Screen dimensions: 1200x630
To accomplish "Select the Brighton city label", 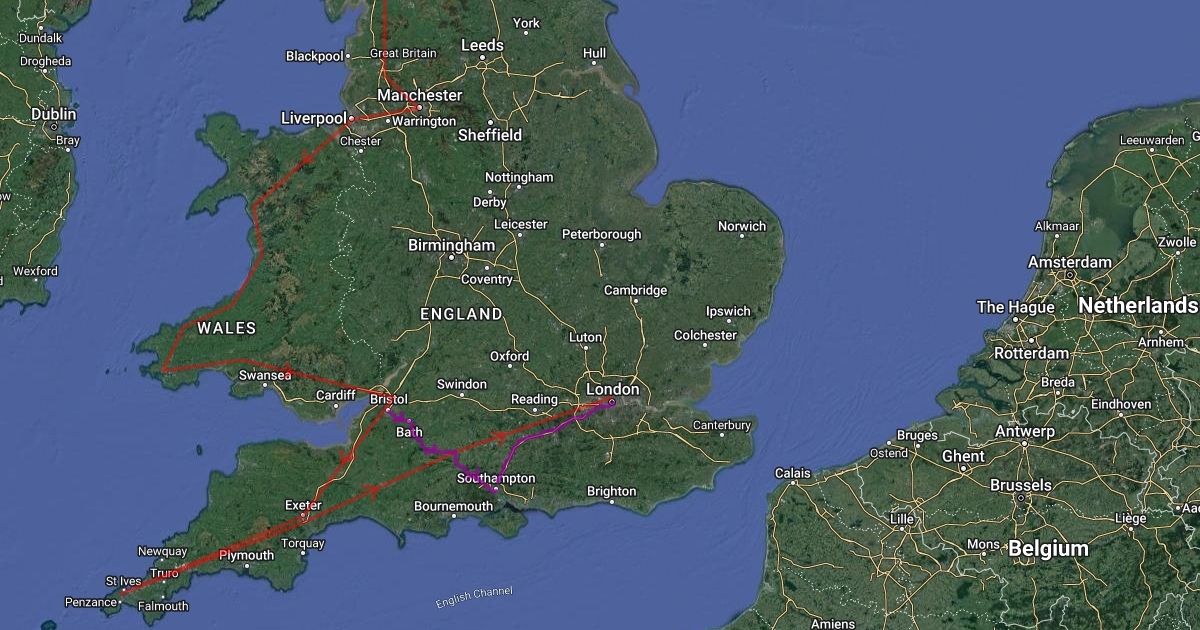I will pos(611,491).
